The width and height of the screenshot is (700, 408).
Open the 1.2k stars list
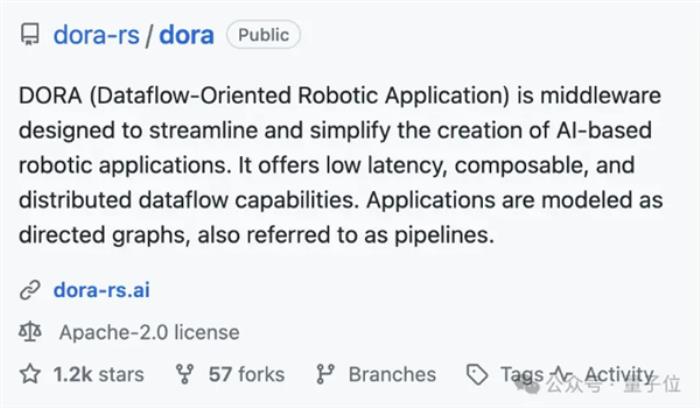point(99,374)
